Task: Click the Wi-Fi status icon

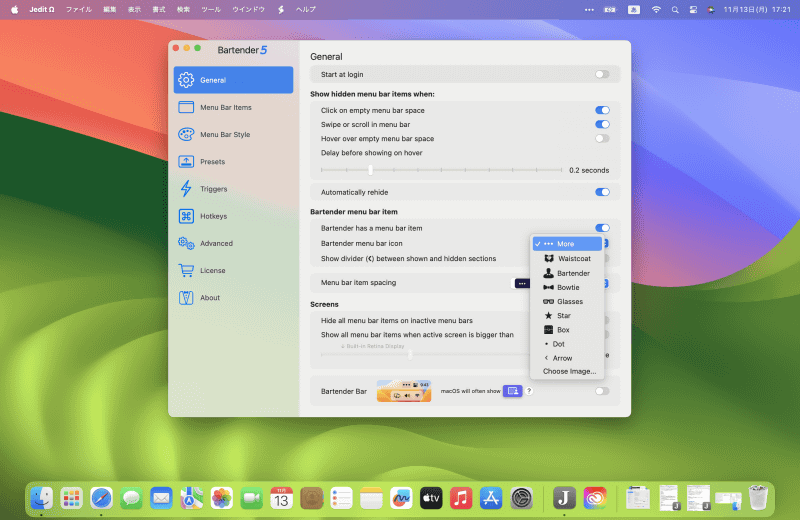Action: (x=656, y=9)
